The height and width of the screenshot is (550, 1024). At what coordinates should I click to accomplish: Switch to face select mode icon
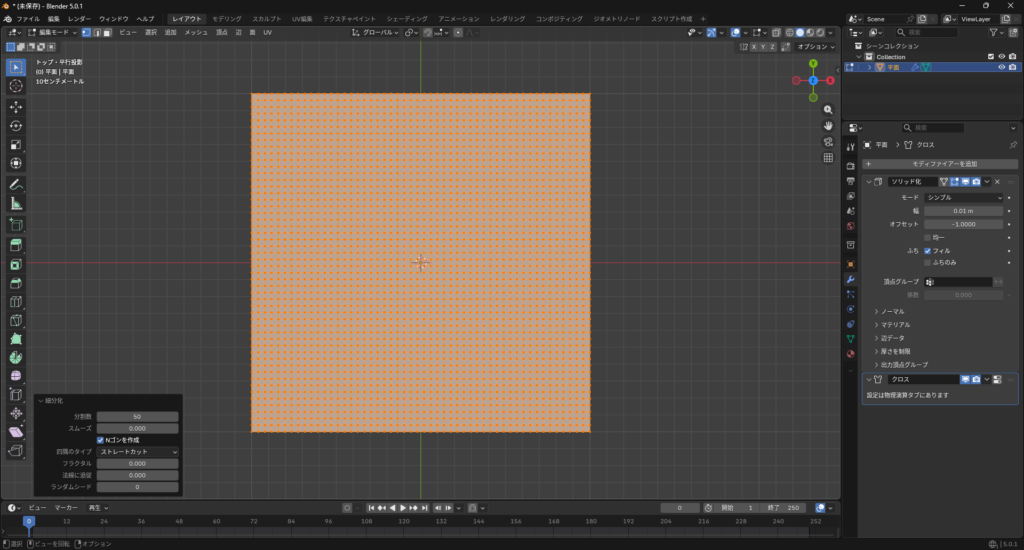point(108,32)
